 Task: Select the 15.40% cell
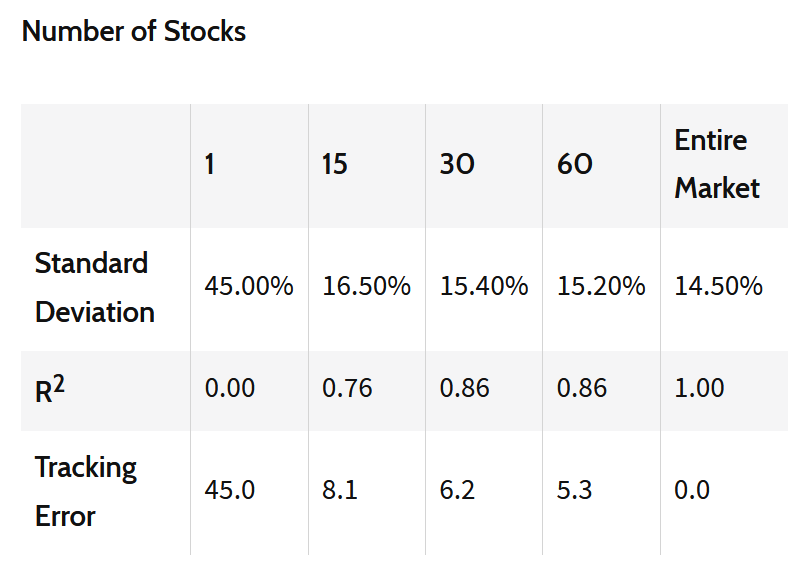[484, 287]
